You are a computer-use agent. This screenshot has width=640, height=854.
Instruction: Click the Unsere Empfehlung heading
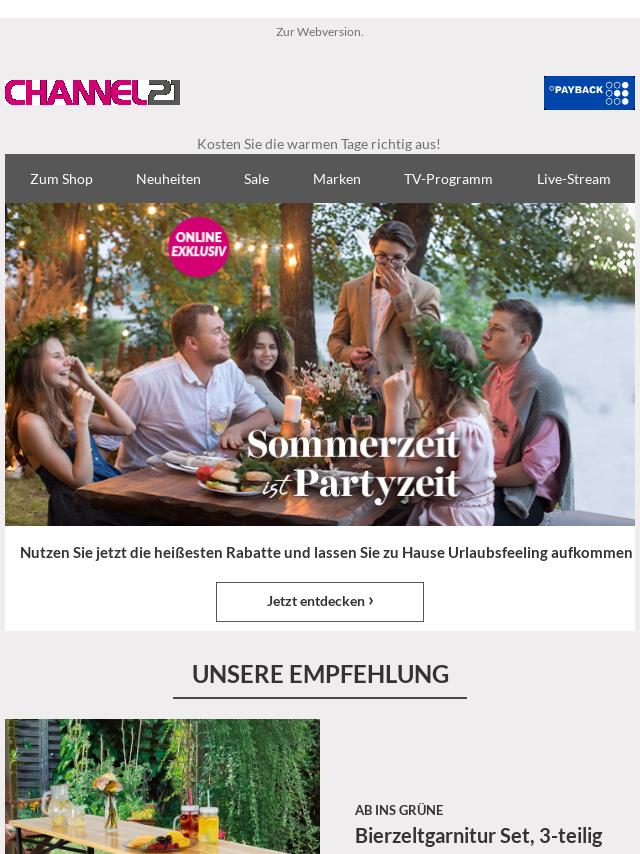pos(320,674)
